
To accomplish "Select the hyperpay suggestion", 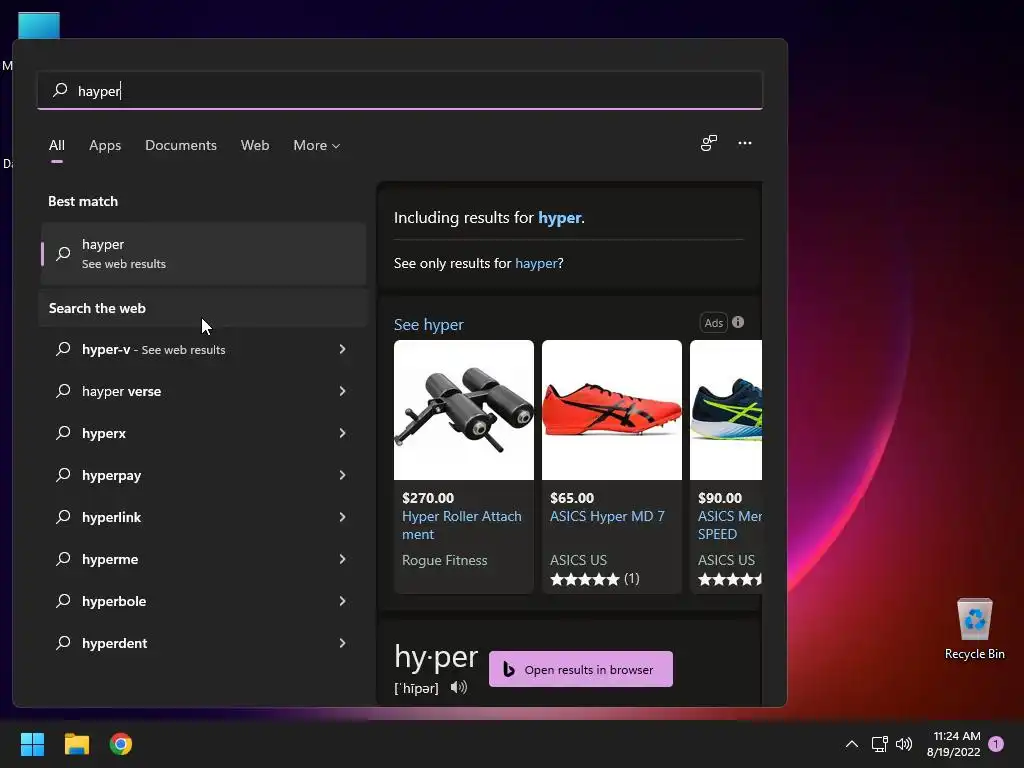I will tap(203, 475).
